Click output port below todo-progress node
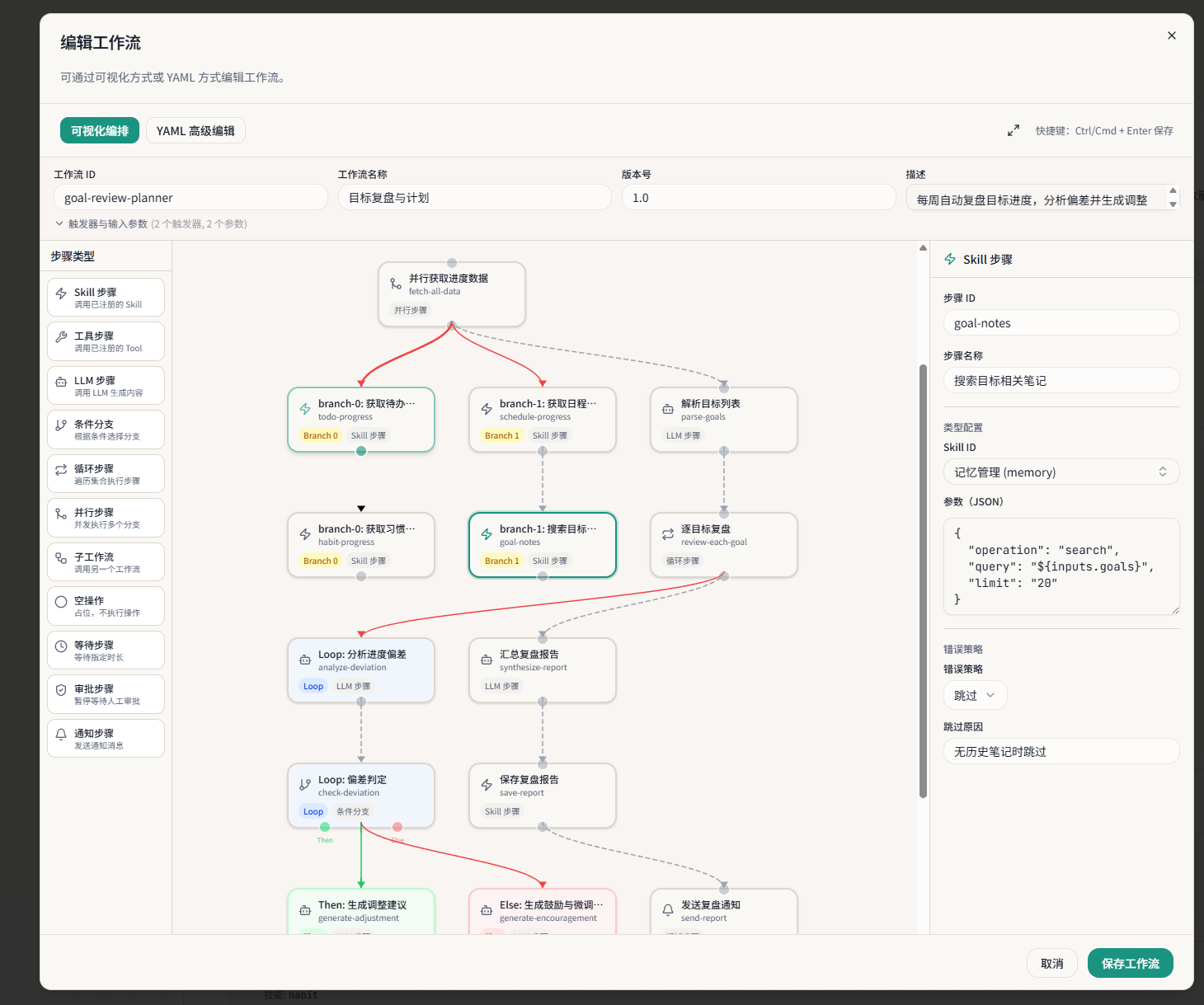 (x=361, y=451)
